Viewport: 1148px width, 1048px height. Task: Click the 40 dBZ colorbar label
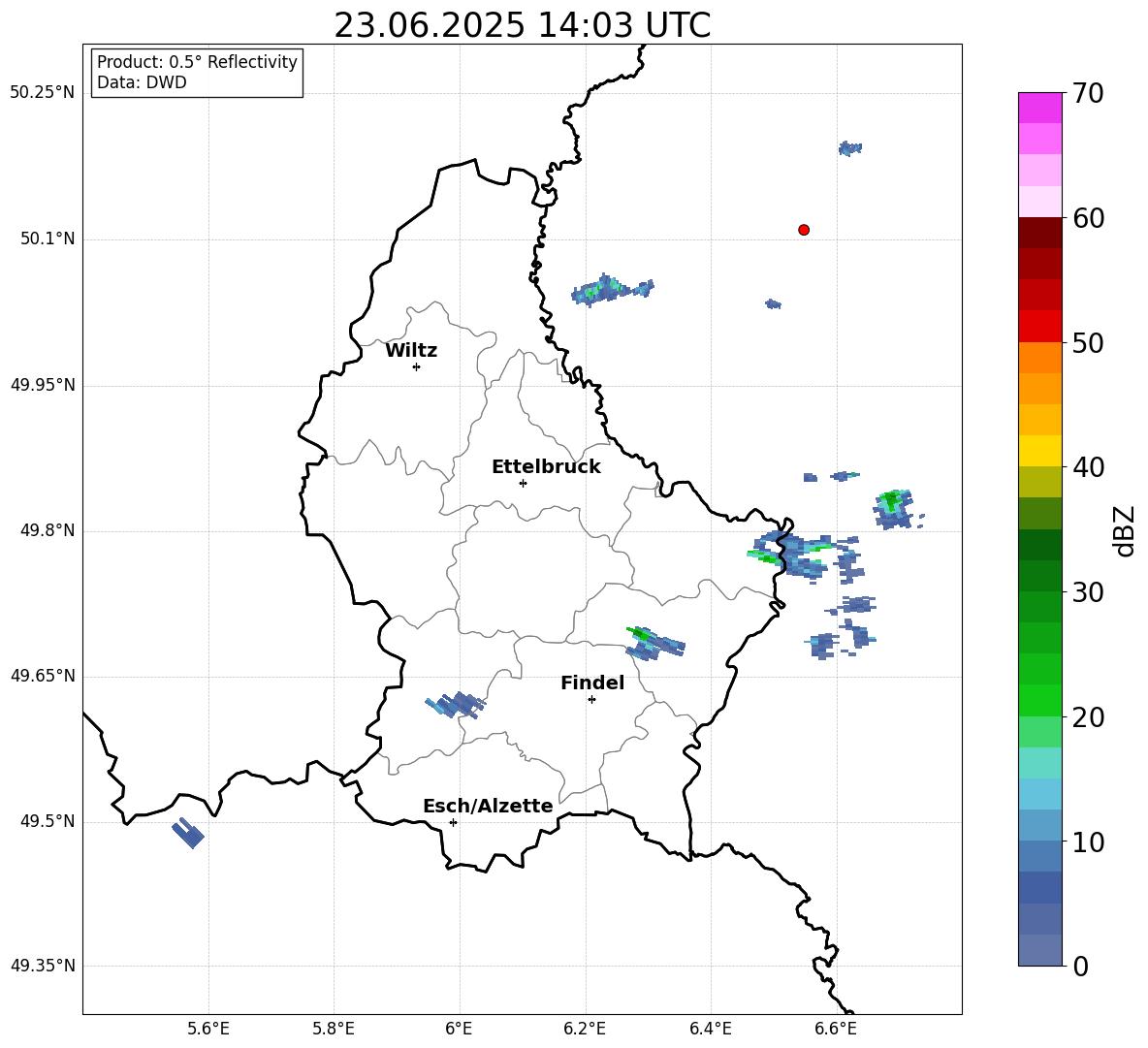coord(1088,467)
